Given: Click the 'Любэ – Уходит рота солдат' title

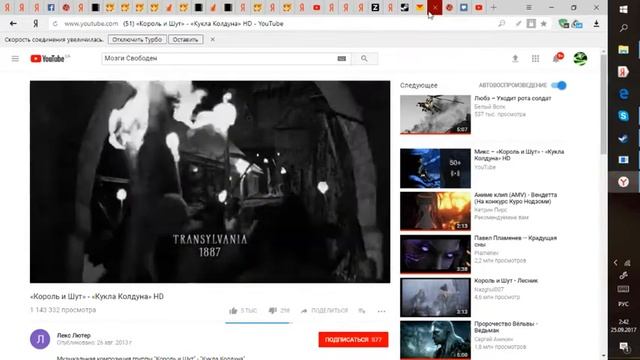Looking at the screenshot, I should tap(513, 98).
